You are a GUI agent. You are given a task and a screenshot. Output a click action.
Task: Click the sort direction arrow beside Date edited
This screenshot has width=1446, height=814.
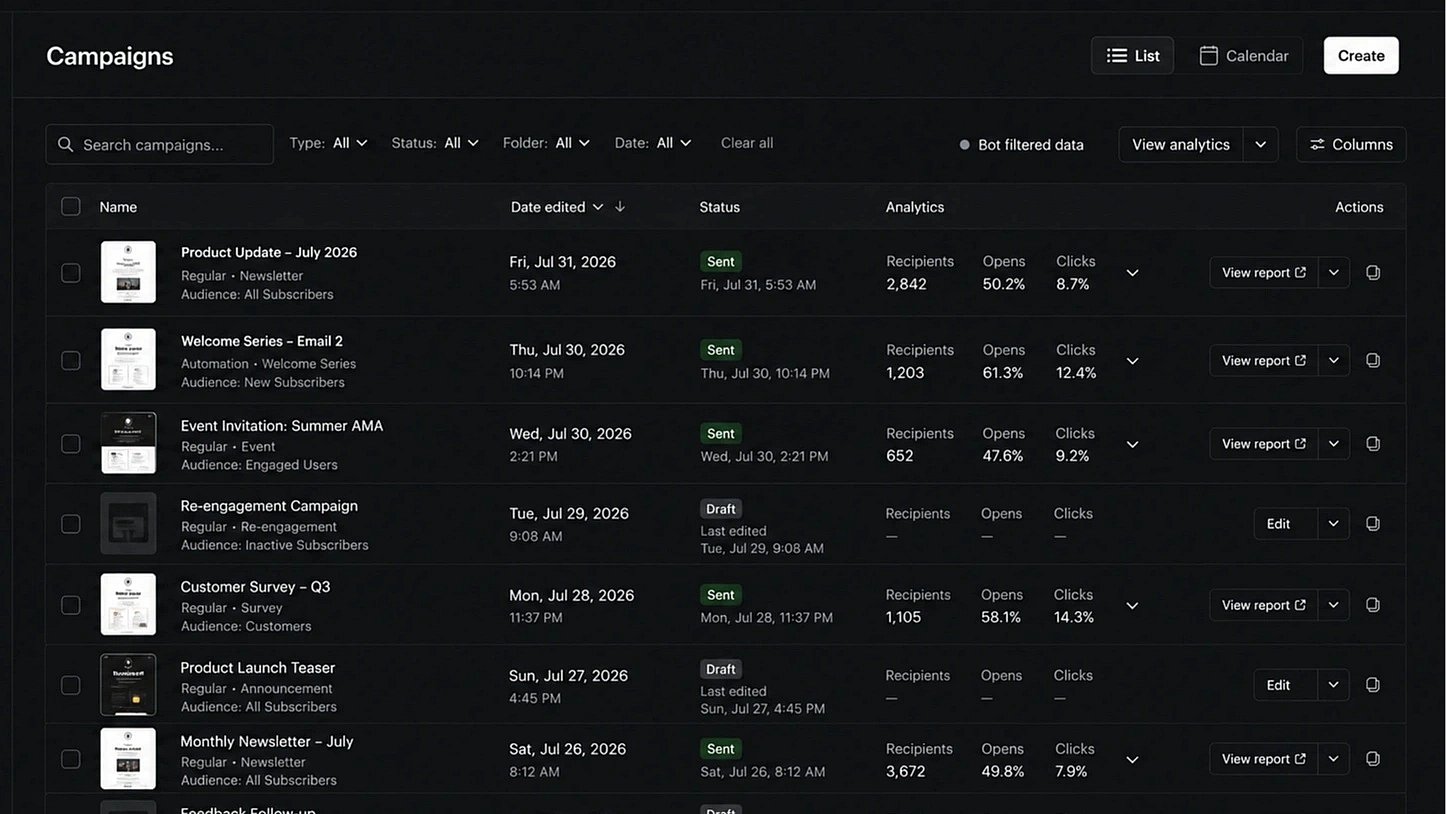[x=620, y=206]
